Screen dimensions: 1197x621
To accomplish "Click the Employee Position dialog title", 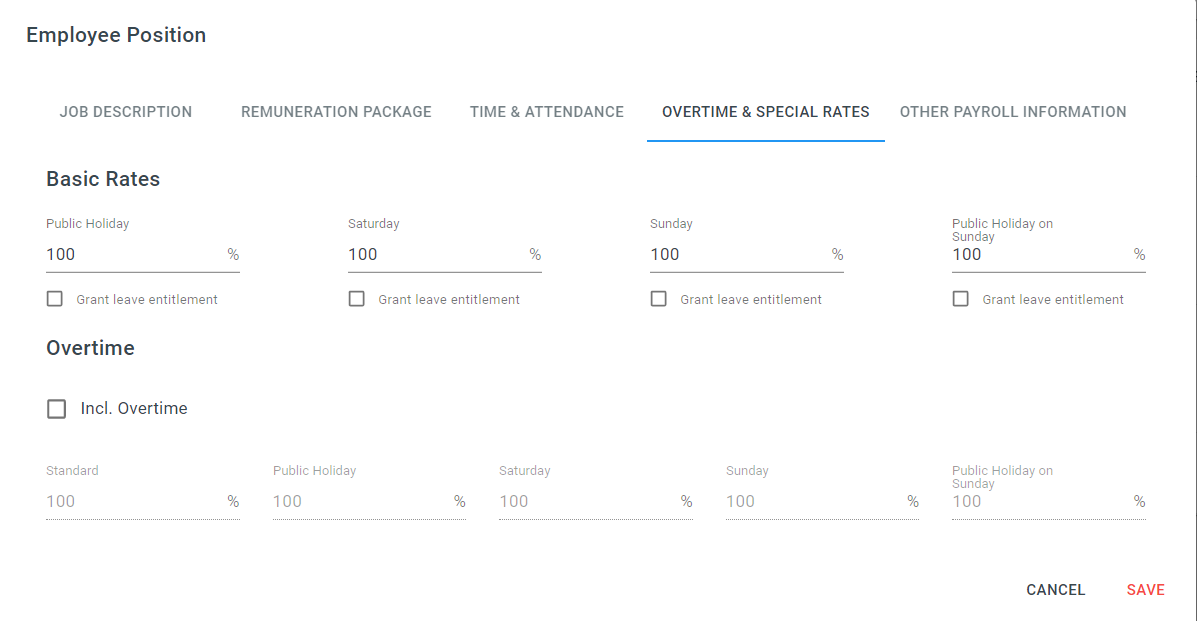I will [x=116, y=35].
